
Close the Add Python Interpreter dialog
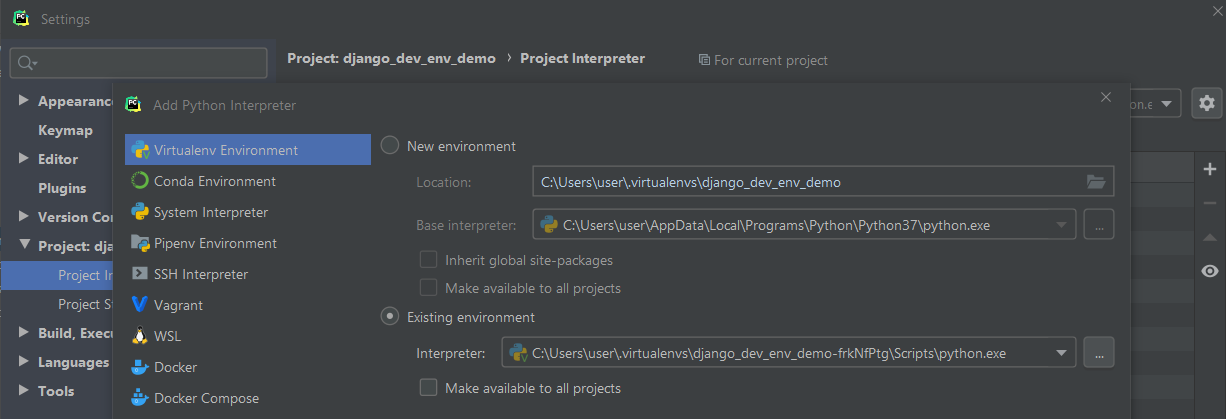click(x=1105, y=97)
